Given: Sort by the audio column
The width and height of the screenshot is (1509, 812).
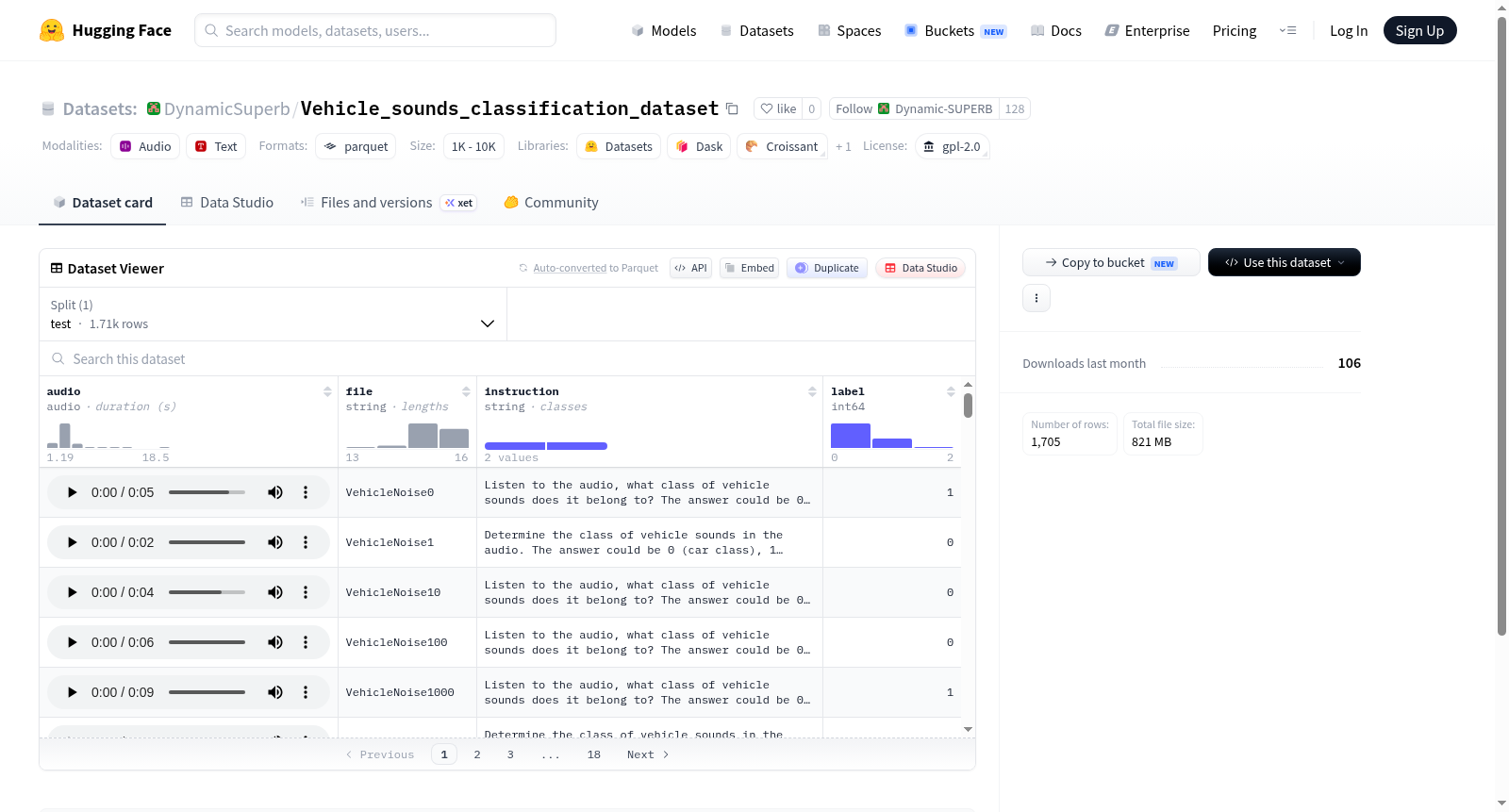Looking at the screenshot, I should 327,391.
